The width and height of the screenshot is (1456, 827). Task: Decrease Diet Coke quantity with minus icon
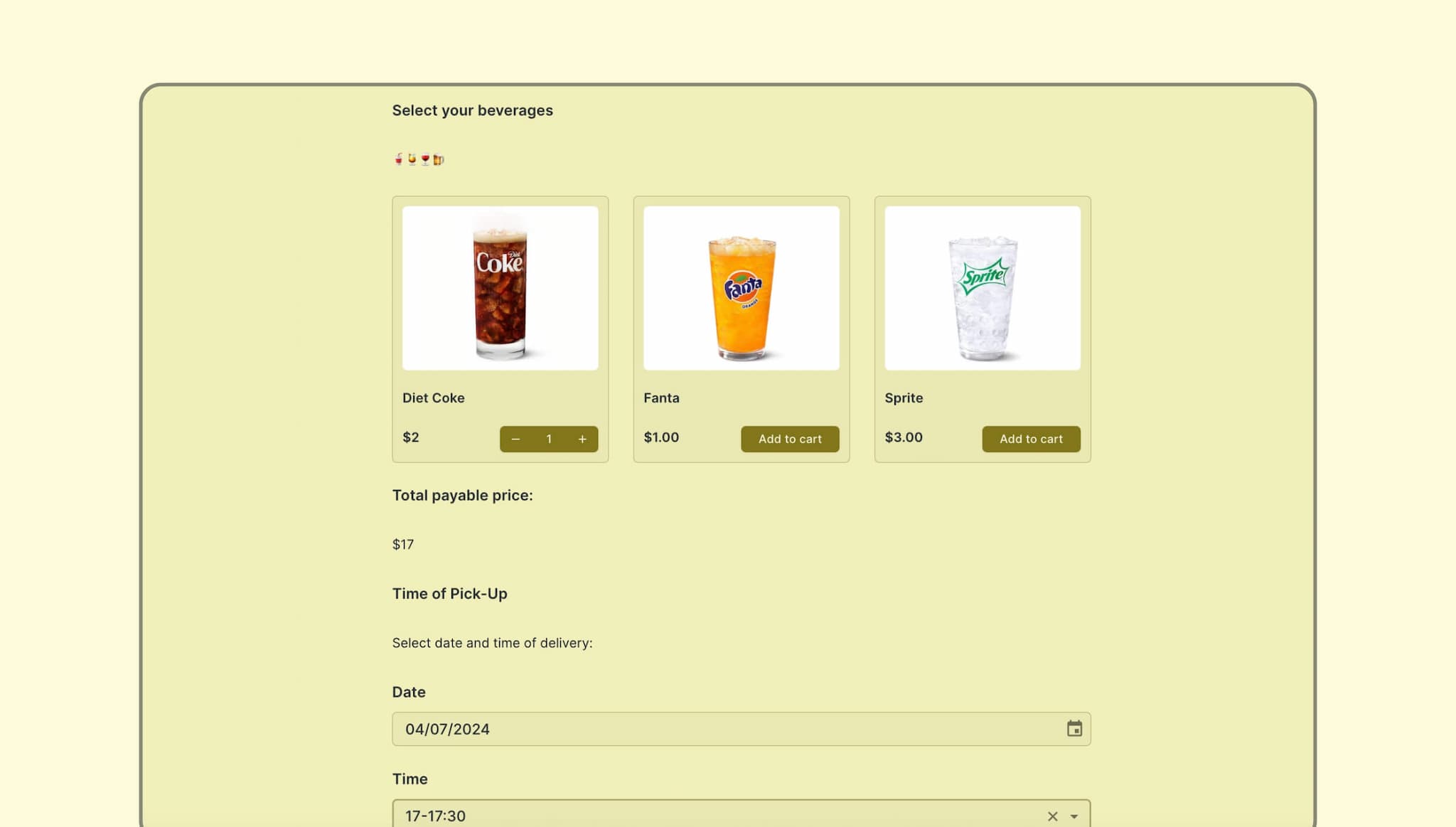[515, 439]
